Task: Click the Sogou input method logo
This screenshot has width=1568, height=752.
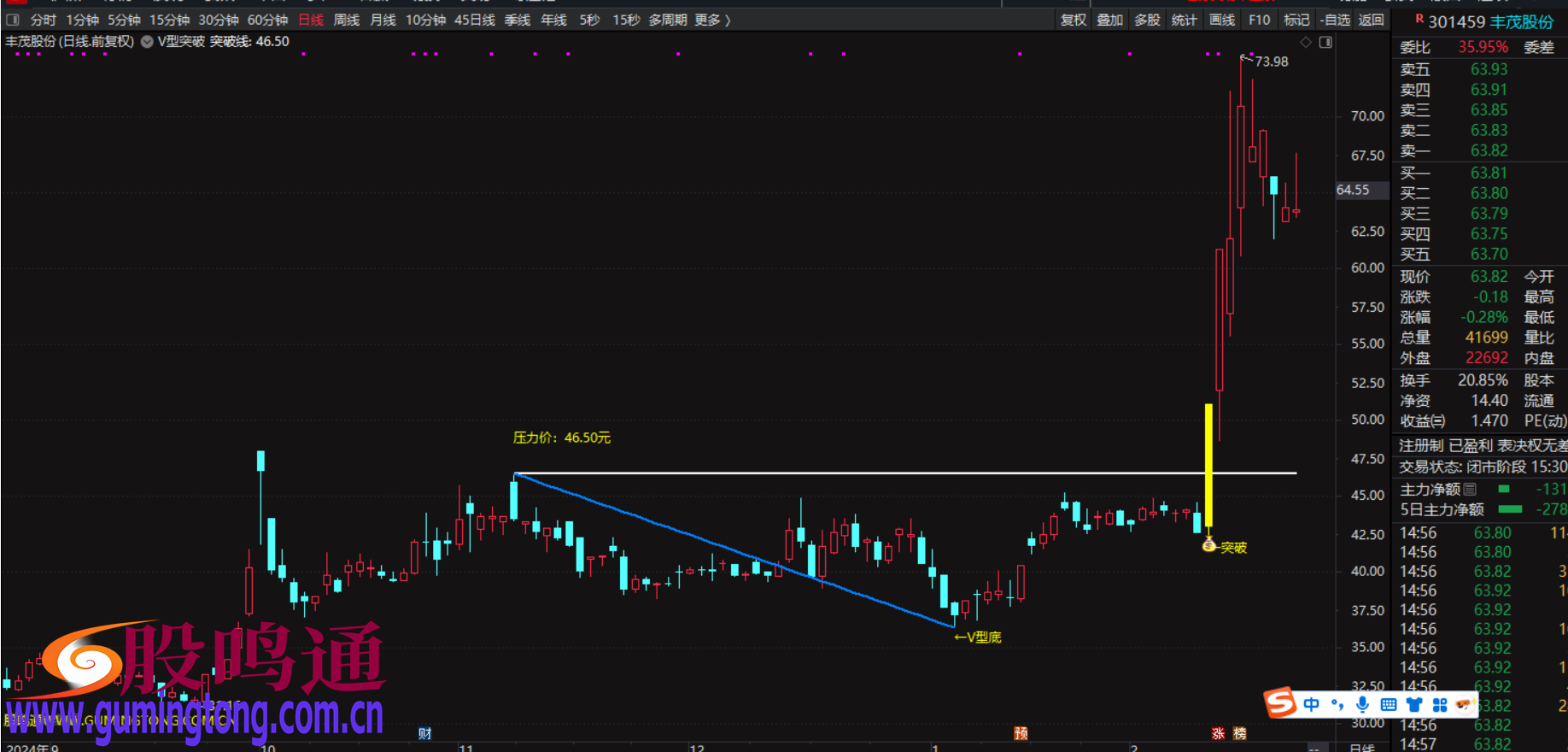Action: tap(1280, 703)
